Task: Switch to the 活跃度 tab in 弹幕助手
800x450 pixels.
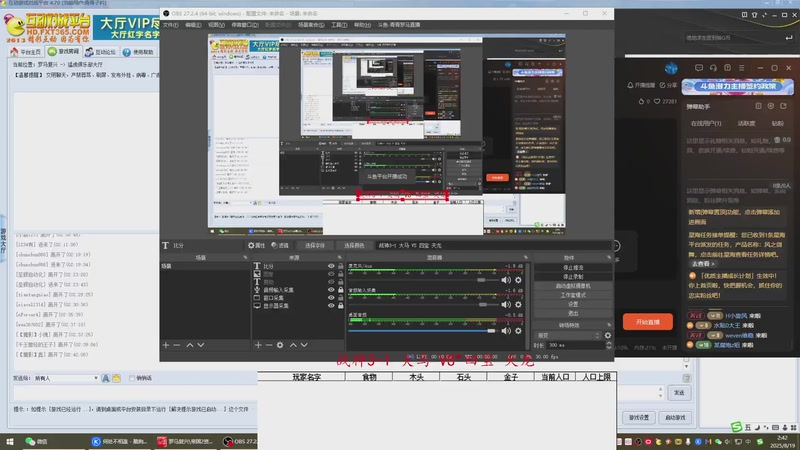Action: tap(746, 123)
